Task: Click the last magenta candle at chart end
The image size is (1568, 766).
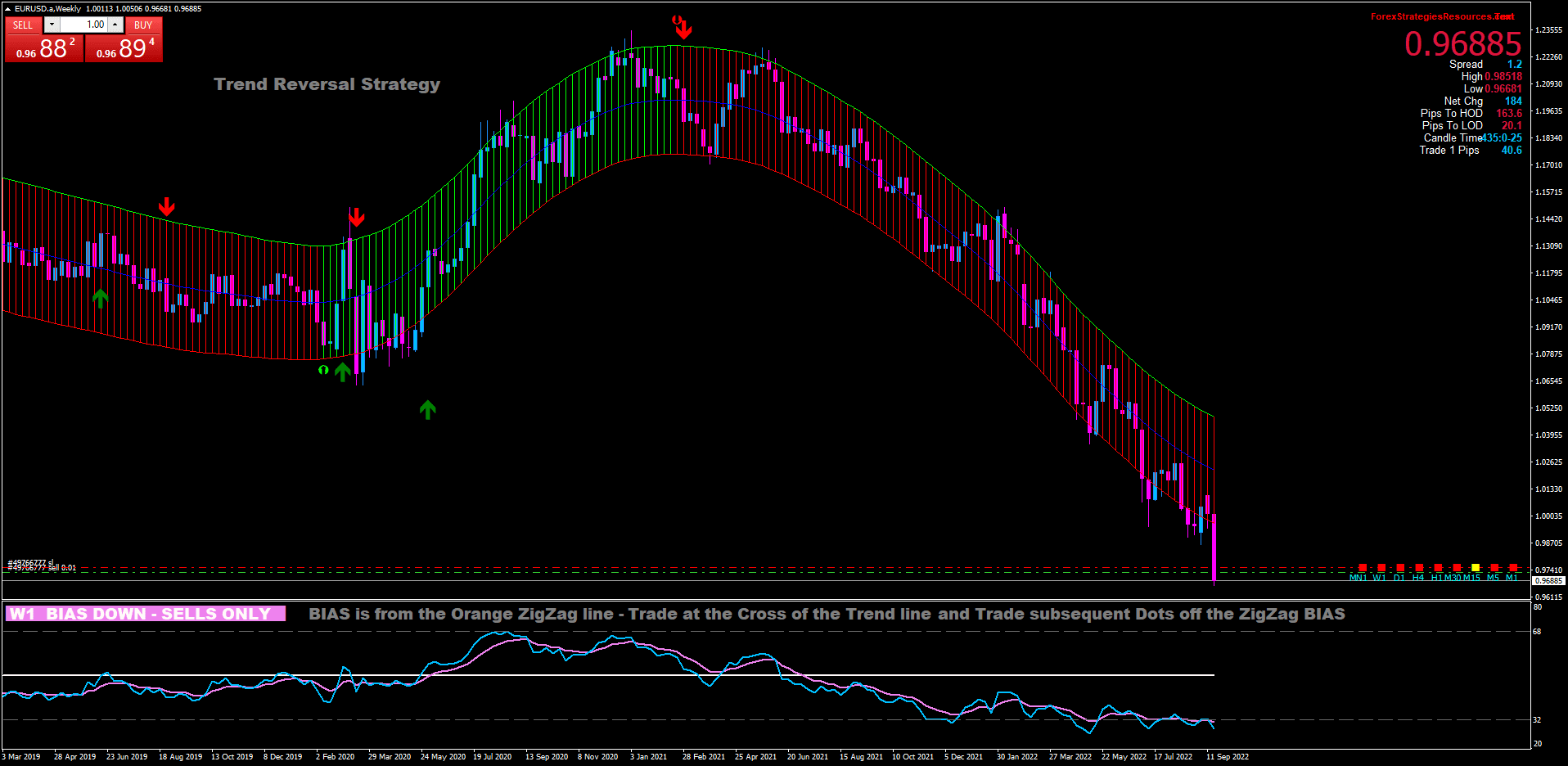Action: 1214,547
